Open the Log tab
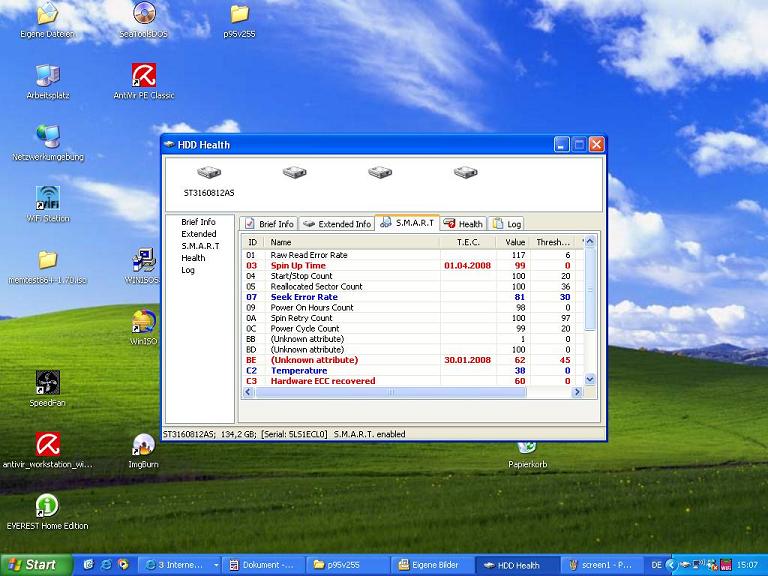This screenshot has height=576, width=768. pos(506,224)
